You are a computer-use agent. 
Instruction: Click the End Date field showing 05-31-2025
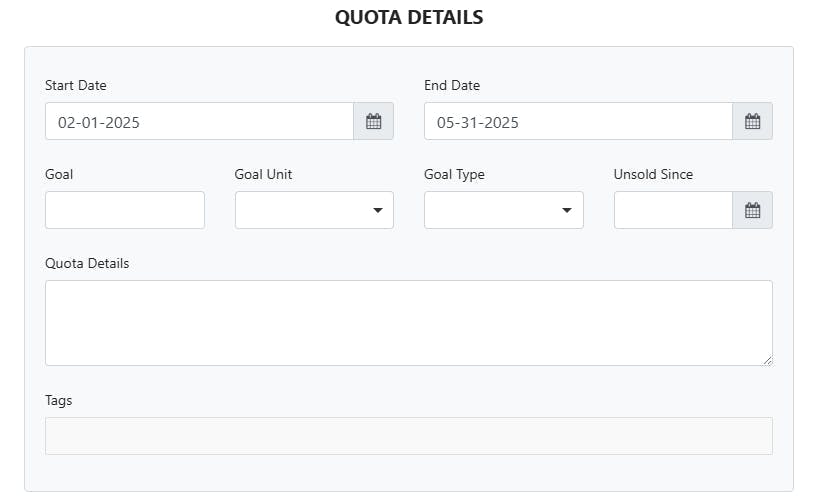578,122
